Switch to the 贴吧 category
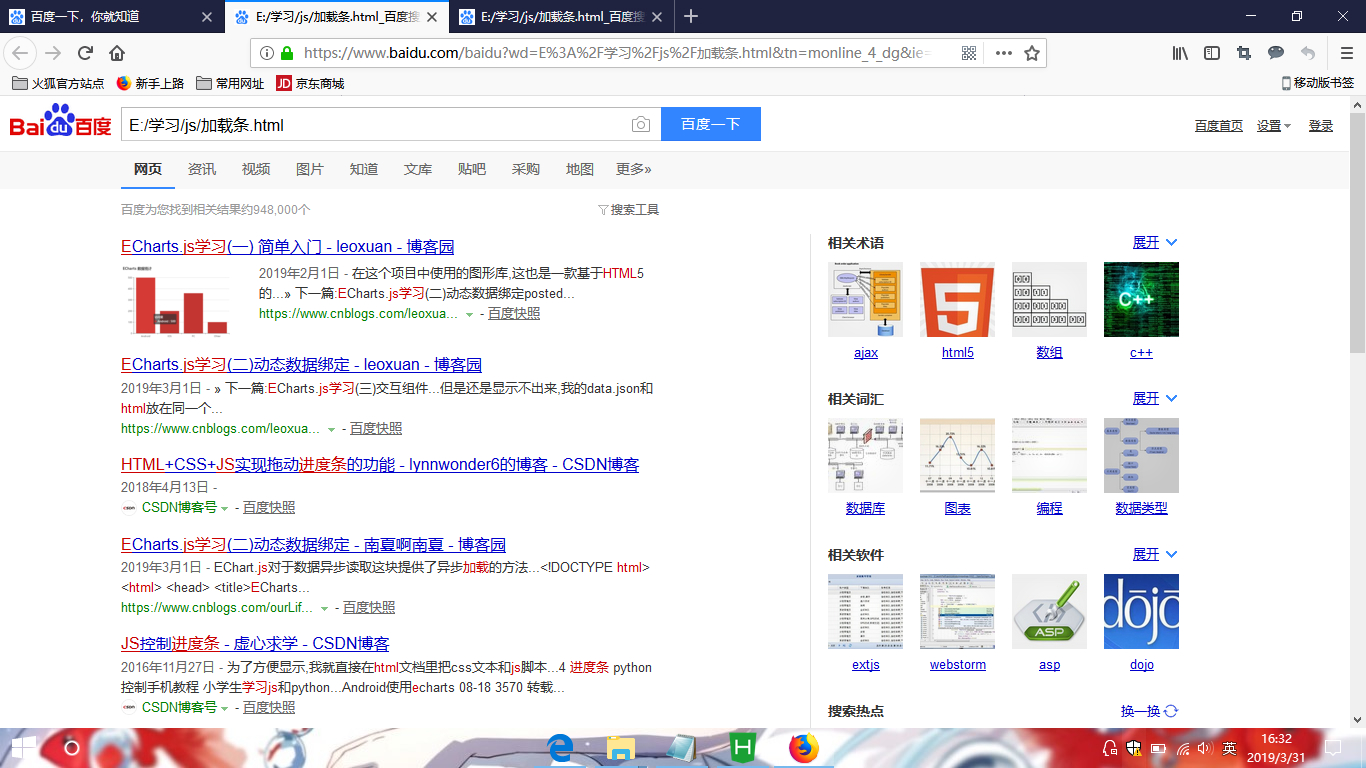 coord(472,169)
